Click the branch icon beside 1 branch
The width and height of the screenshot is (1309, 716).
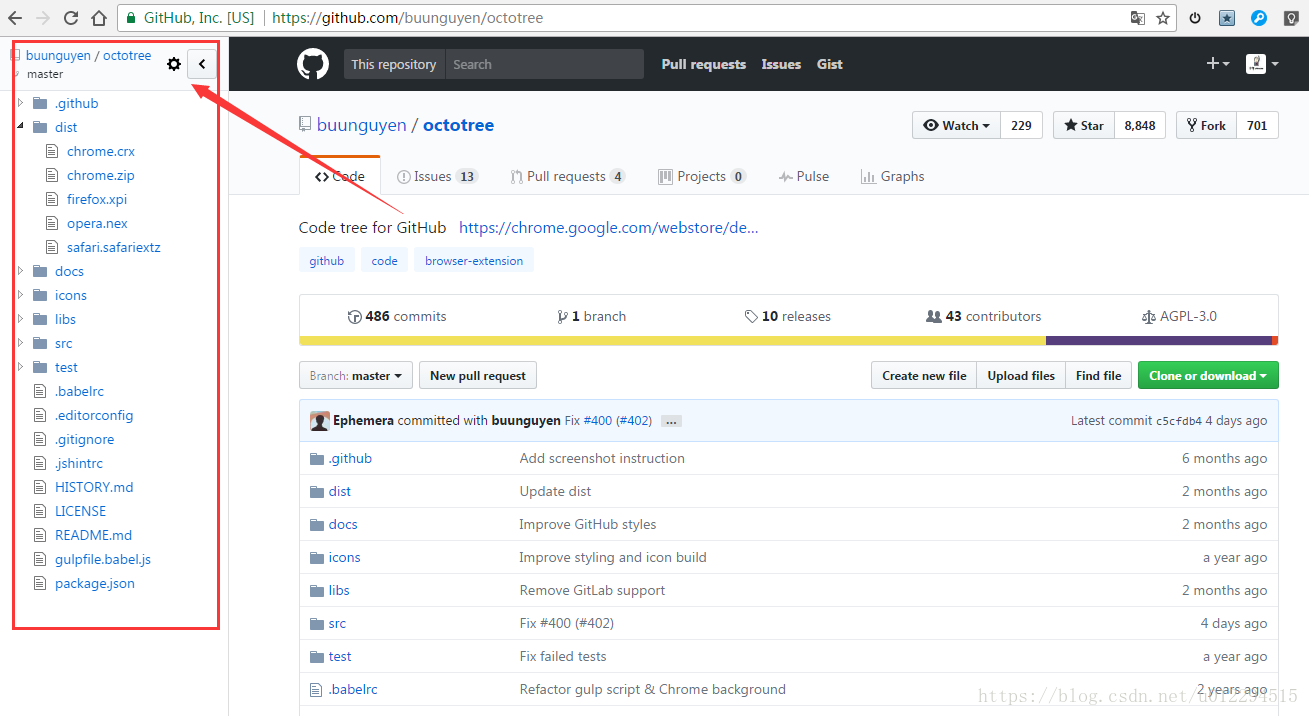coord(562,316)
